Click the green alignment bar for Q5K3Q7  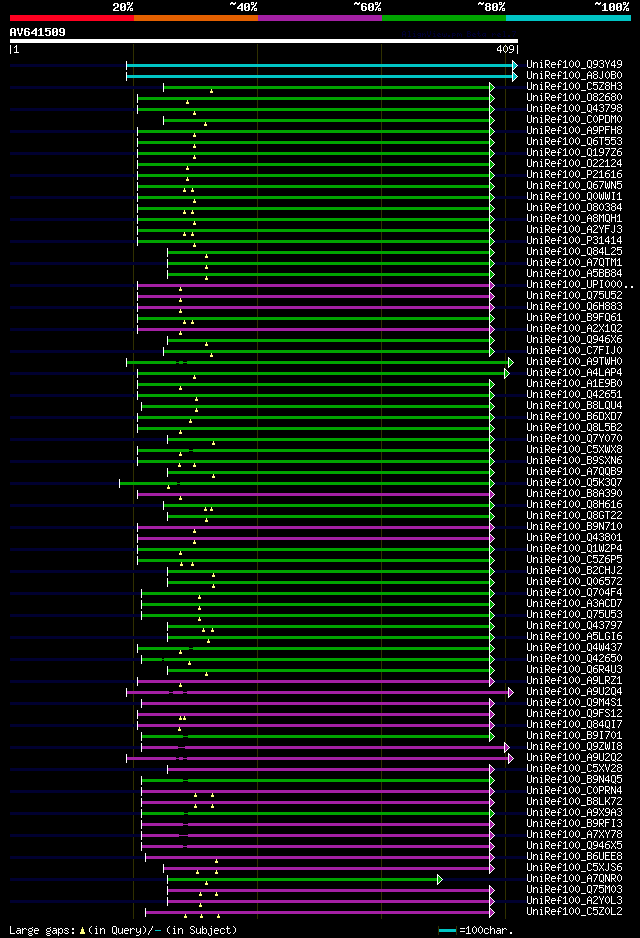coord(307,483)
